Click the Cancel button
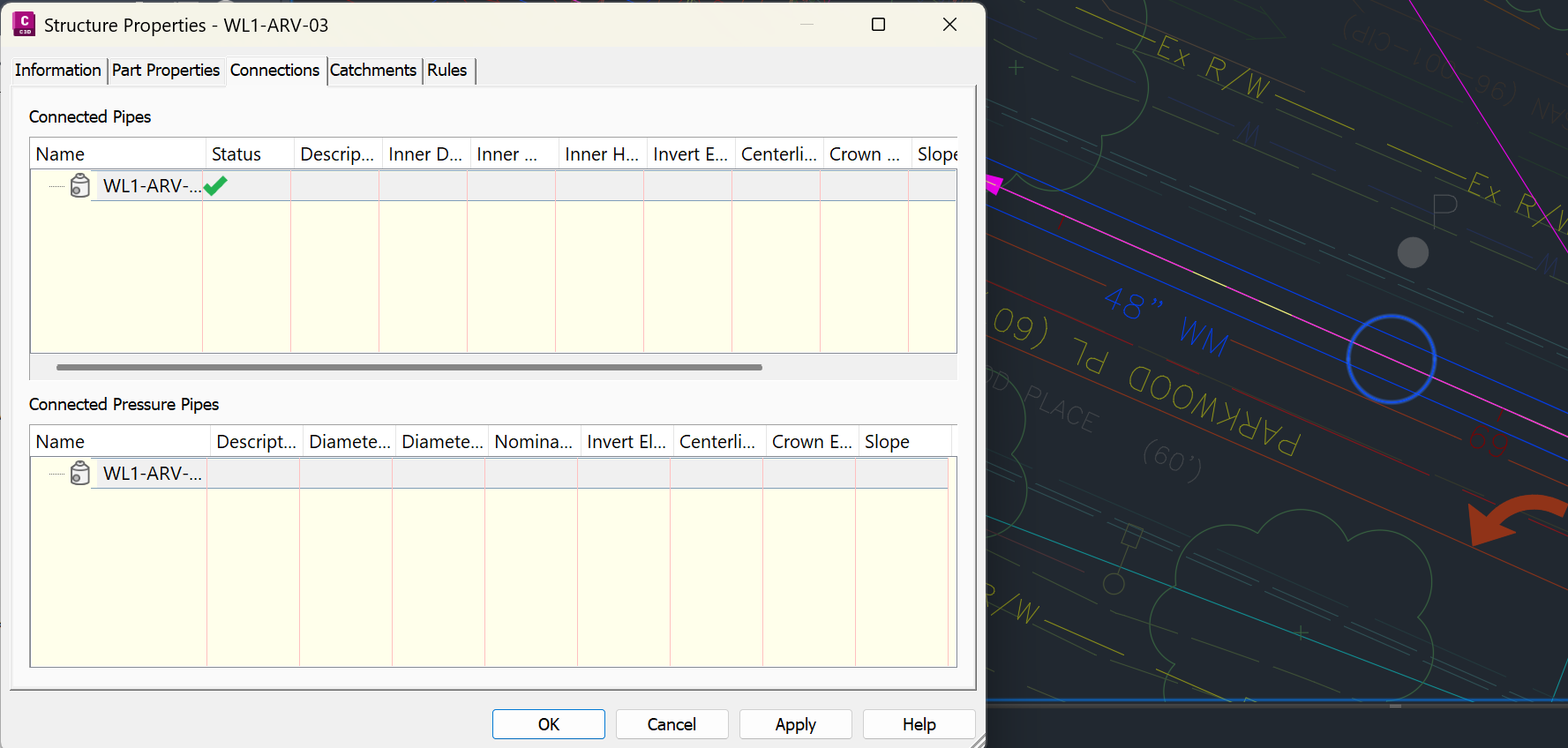This screenshot has width=1568, height=748. point(671,724)
